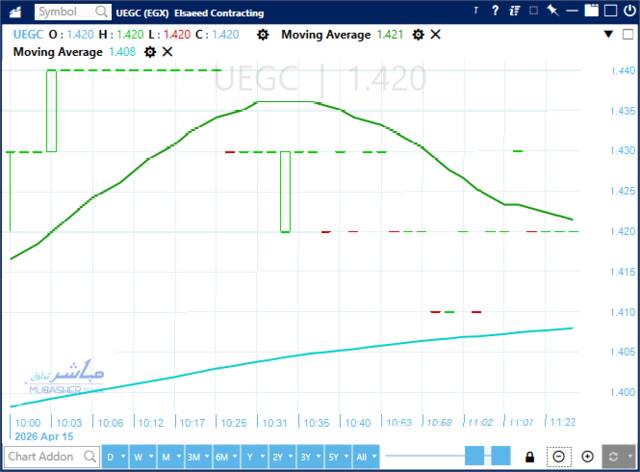Select the All time range
The height and width of the screenshot is (472, 640).
(362, 456)
